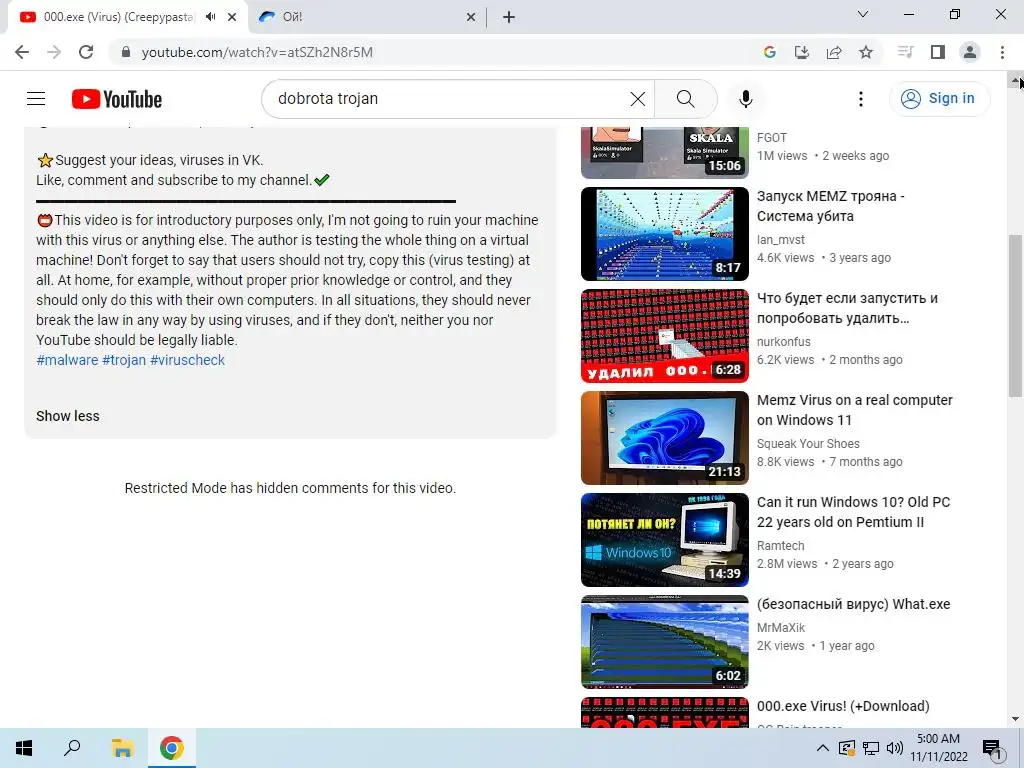1024x768 pixels.
Task: Open the volume speaker tray icon
Action: click(895, 748)
